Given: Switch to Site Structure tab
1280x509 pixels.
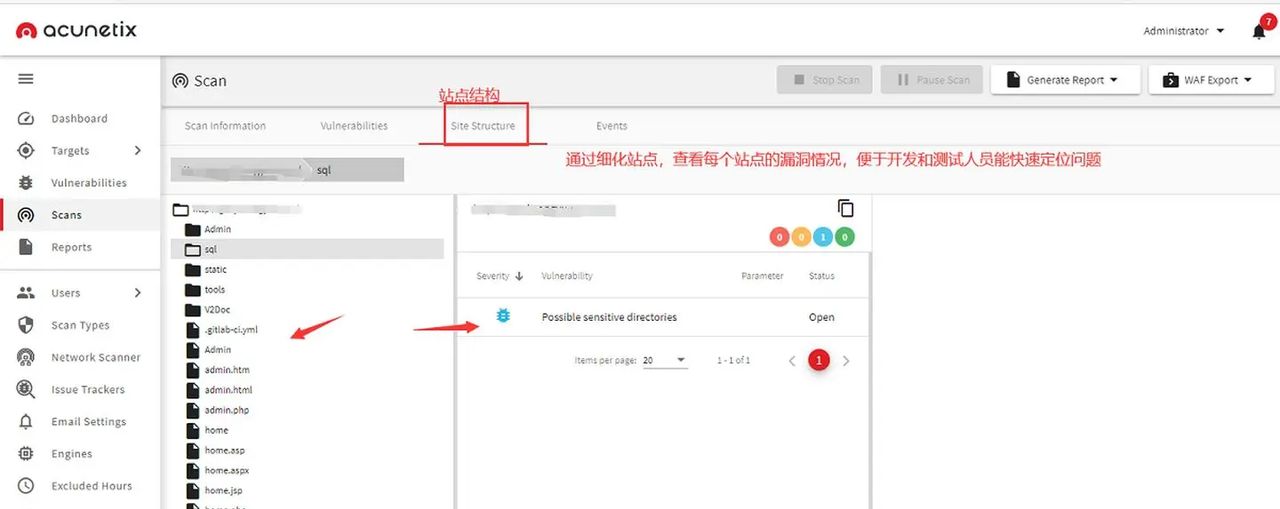Looking at the screenshot, I should (483, 126).
